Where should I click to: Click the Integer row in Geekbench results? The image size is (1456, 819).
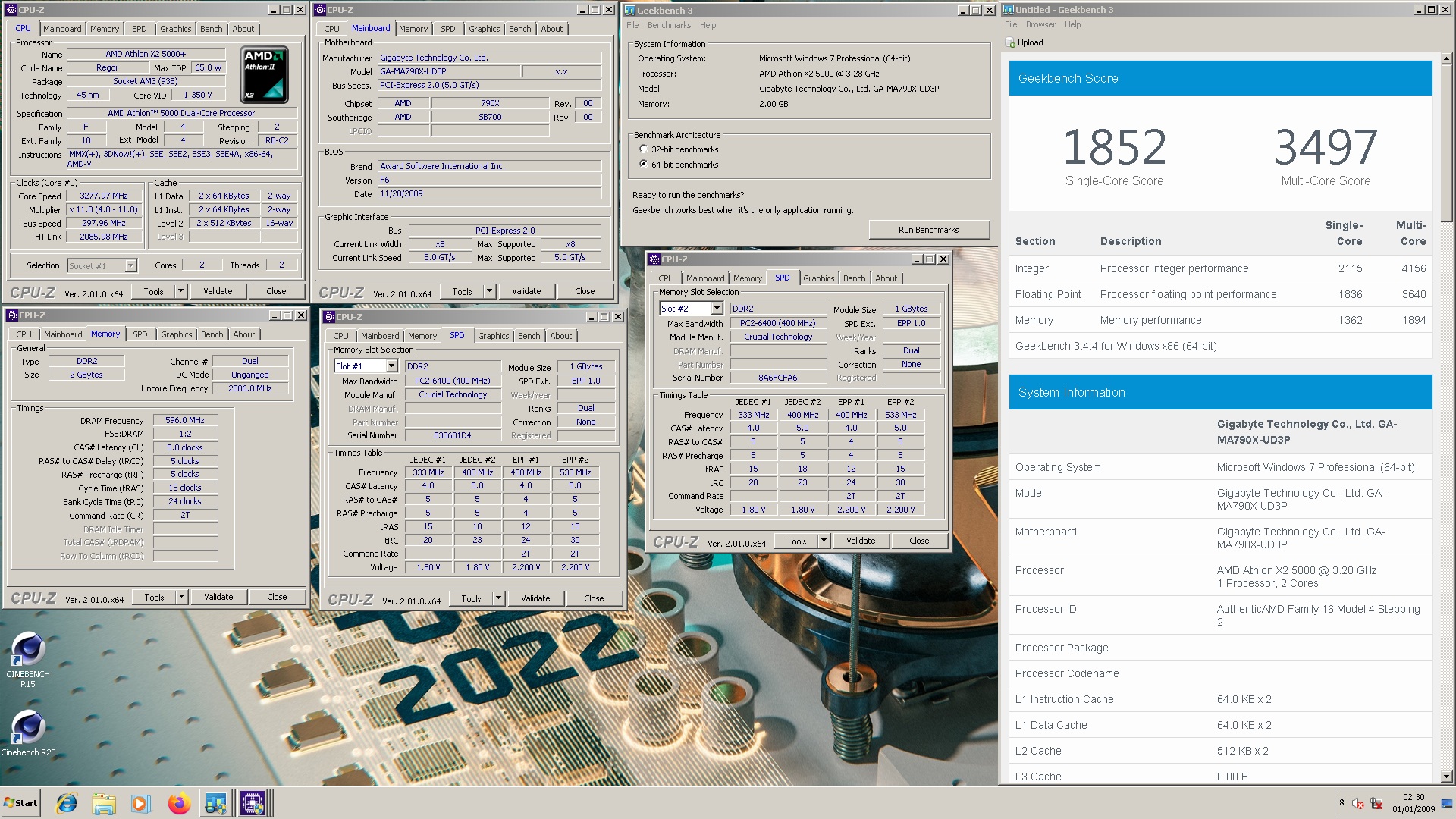[1220, 268]
